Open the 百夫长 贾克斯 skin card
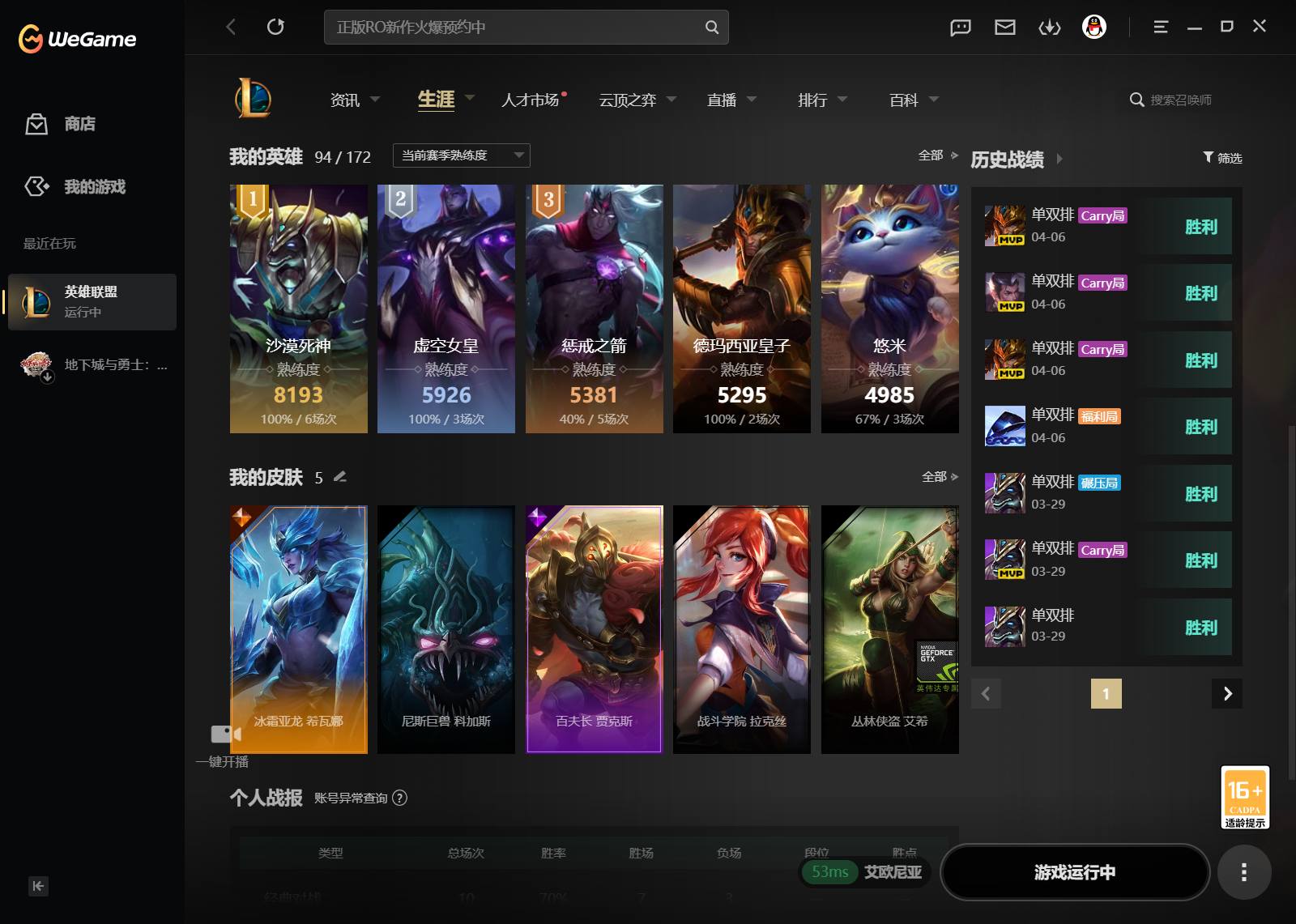The height and width of the screenshot is (924, 1296). point(595,629)
